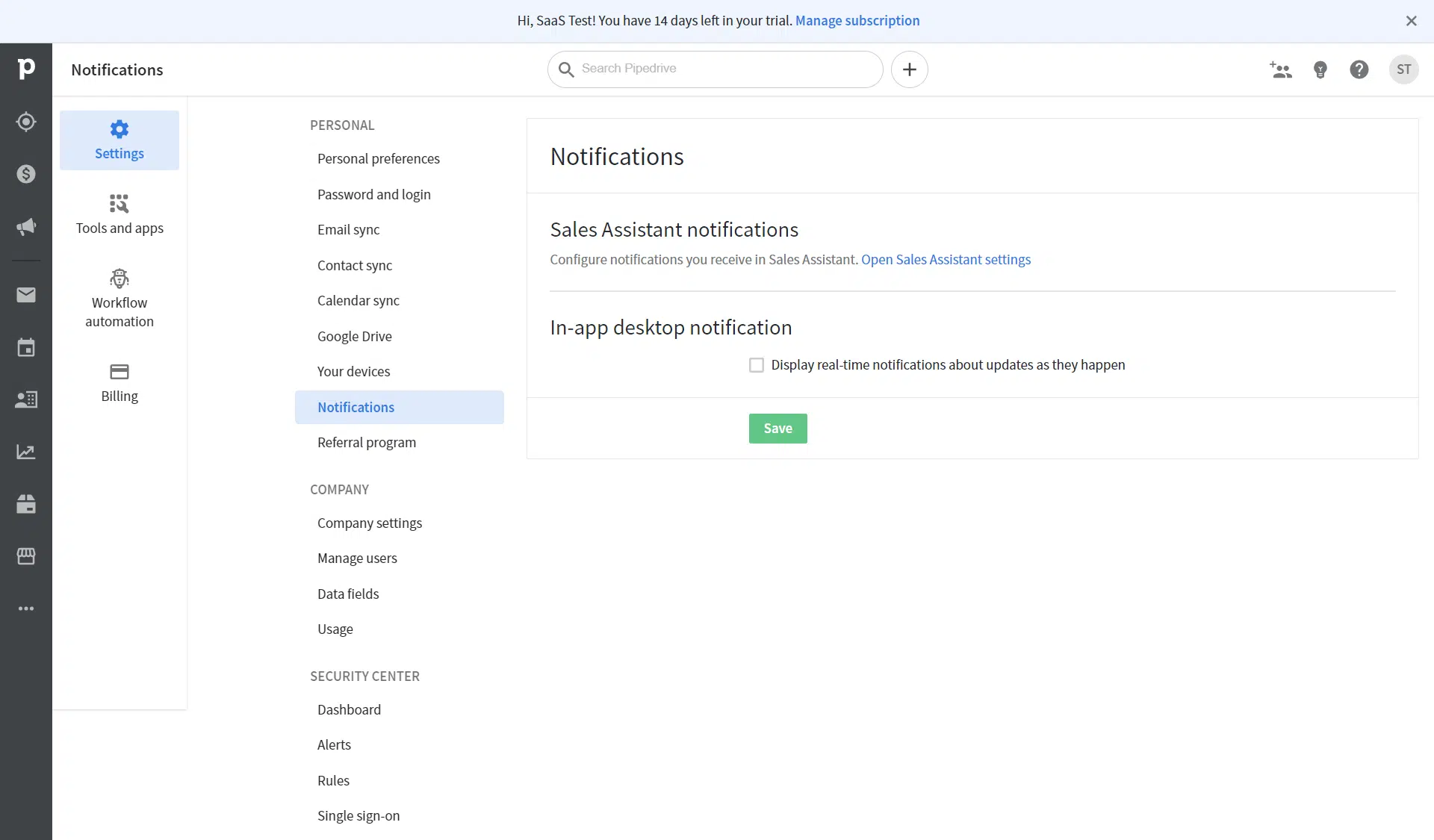Open Usage page
Image resolution: width=1434 pixels, height=840 pixels.
pos(400,629)
